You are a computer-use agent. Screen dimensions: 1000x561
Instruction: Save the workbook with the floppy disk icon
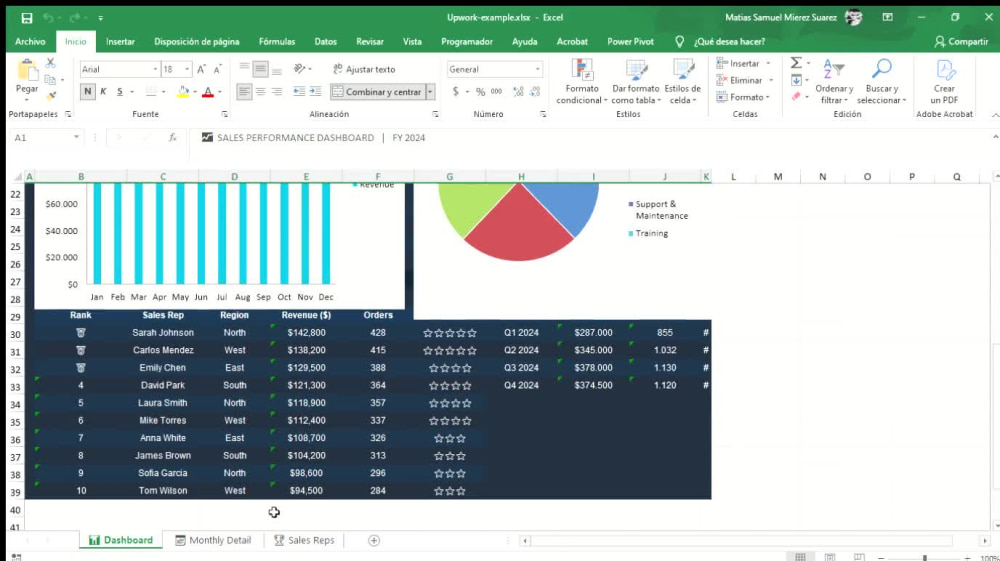26,18
